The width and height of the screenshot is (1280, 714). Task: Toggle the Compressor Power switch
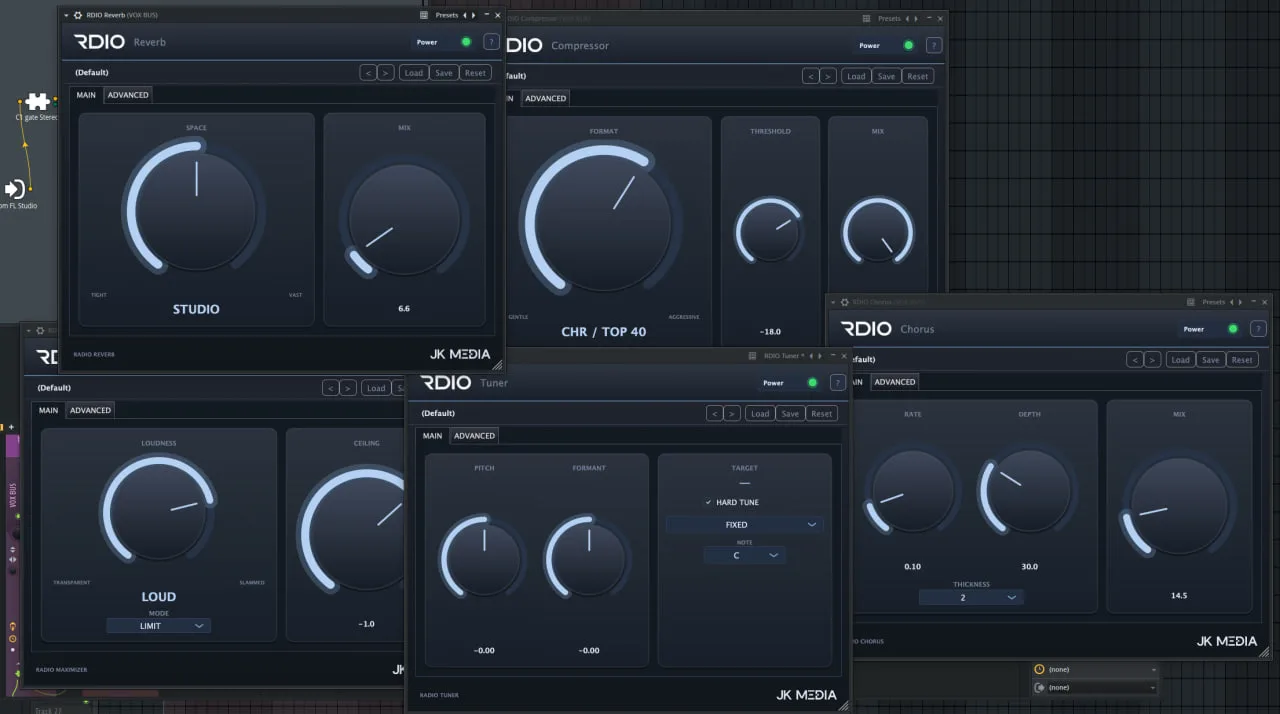tap(908, 45)
